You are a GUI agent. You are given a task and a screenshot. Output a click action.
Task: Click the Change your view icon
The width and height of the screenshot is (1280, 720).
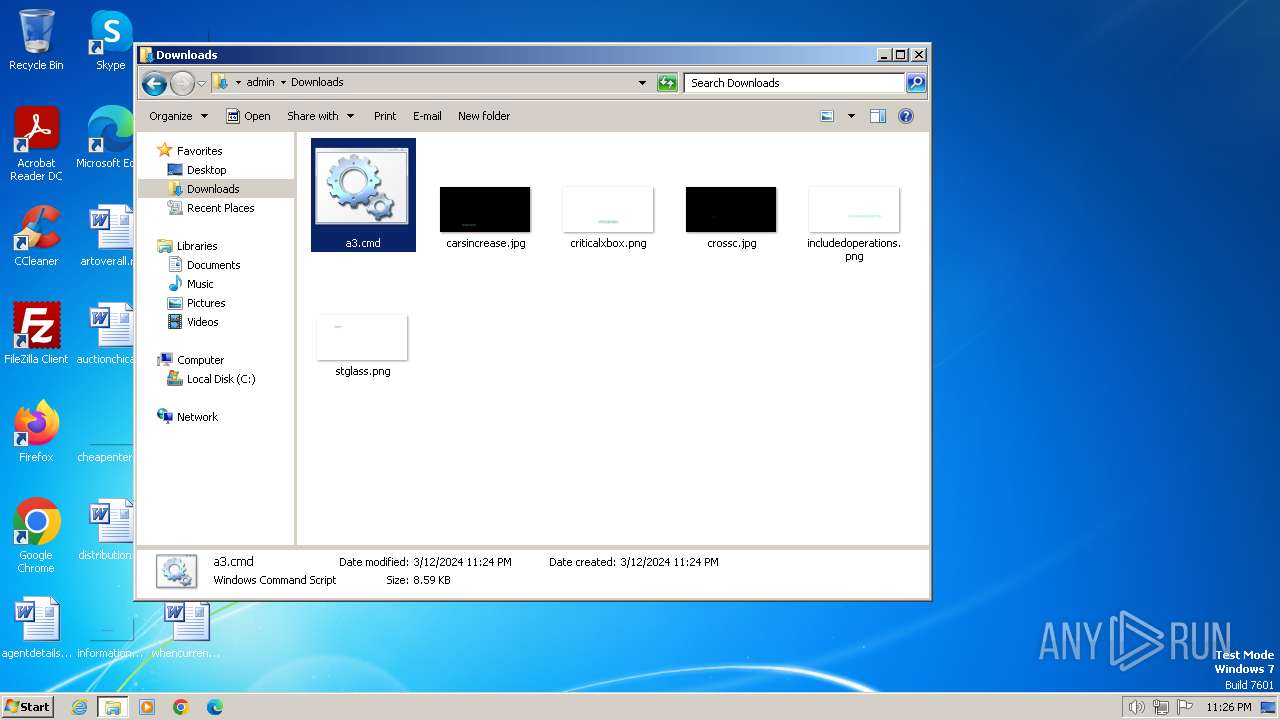[x=827, y=116]
